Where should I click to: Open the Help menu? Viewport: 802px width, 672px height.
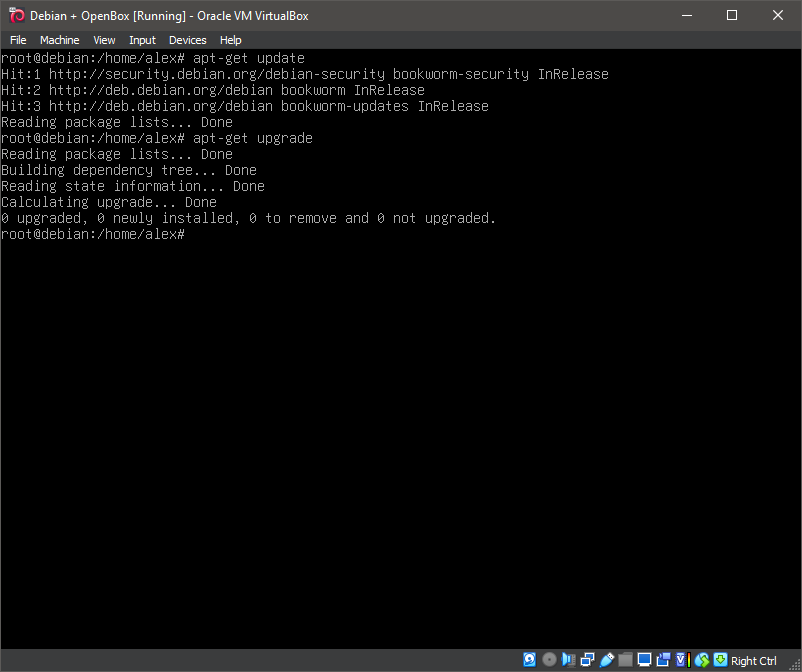click(x=231, y=40)
